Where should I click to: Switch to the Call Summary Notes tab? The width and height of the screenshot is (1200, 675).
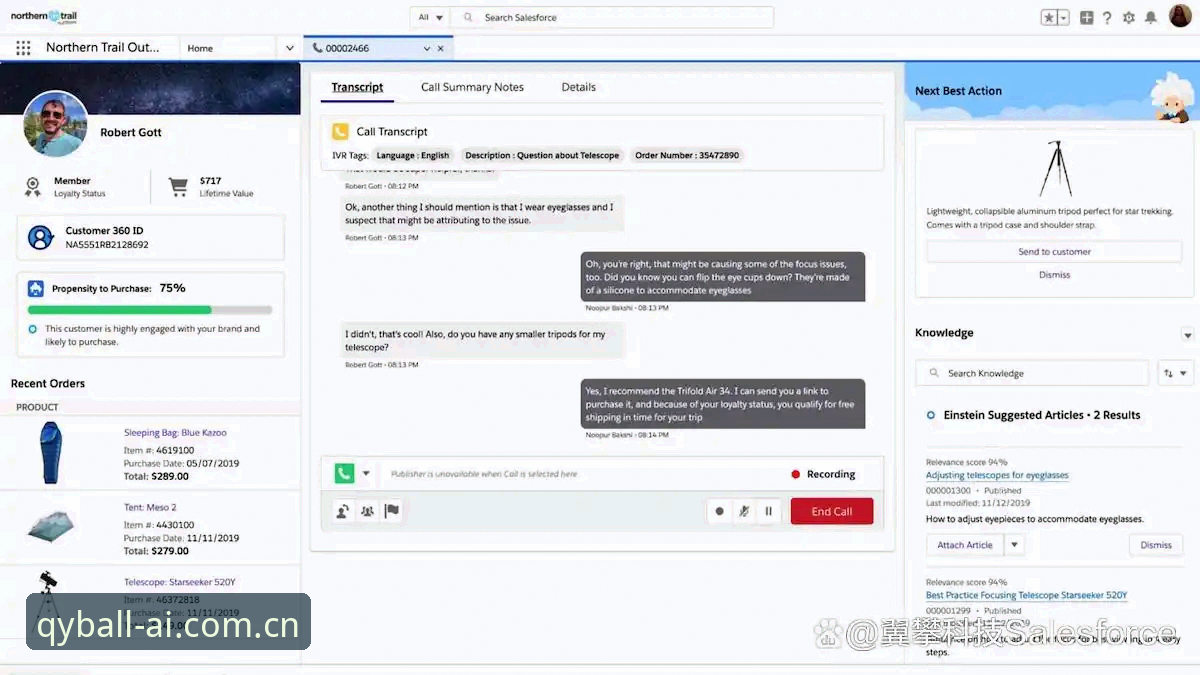pos(472,87)
